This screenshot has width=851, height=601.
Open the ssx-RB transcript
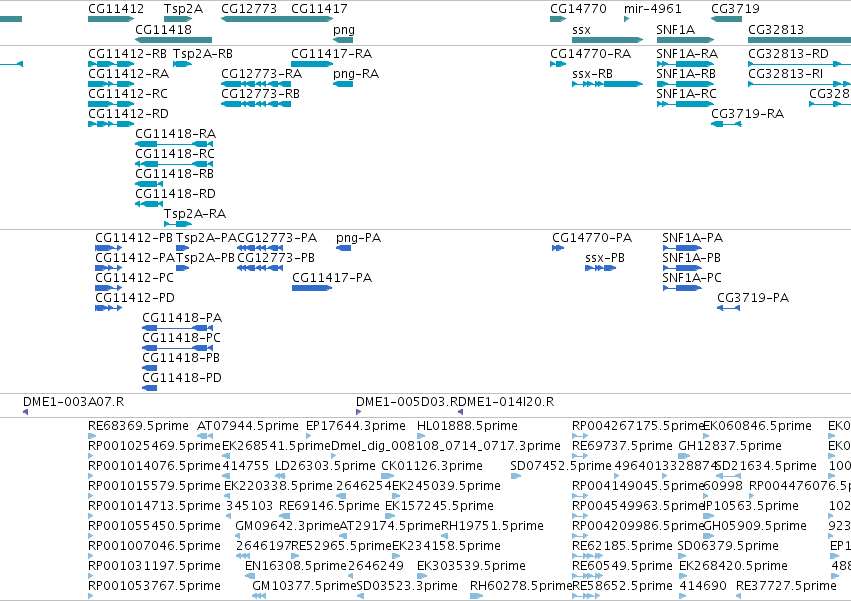[x=593, y=74]
